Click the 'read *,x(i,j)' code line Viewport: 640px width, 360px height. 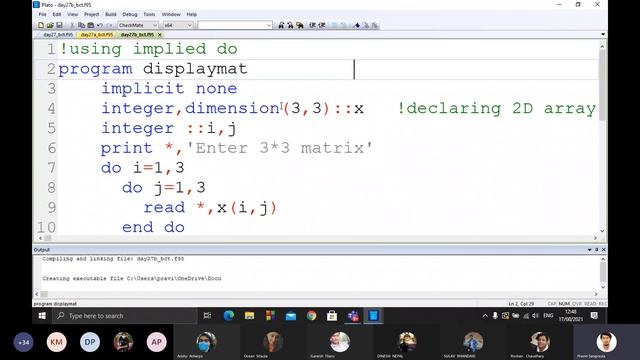(210, 208)
